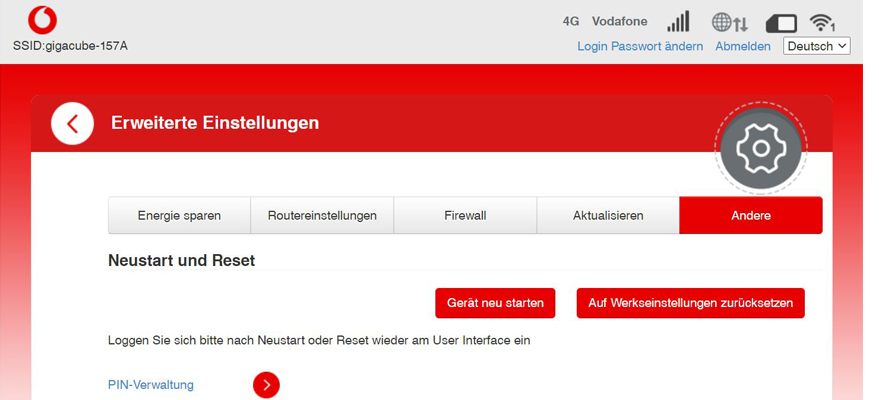Click the Login Passwort ändern link

[x=640, y=46]
